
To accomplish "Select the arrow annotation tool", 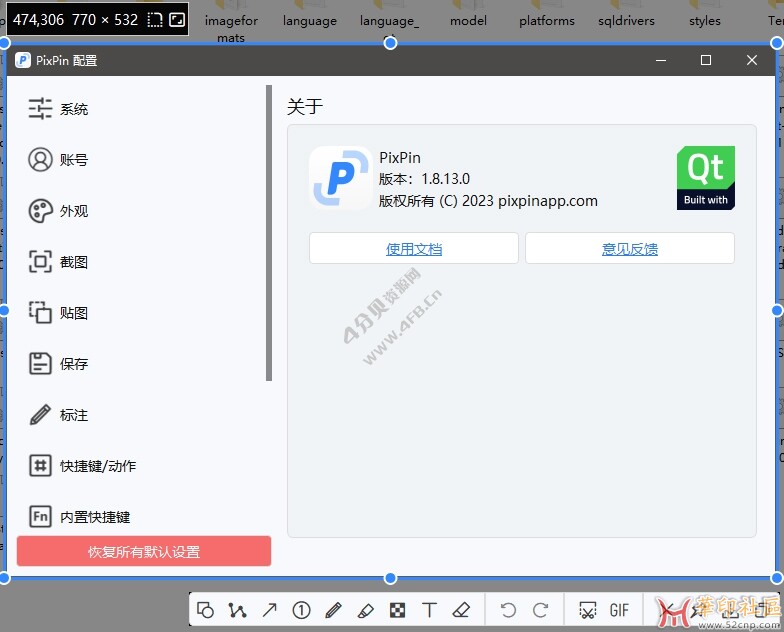I will point(269,610).
